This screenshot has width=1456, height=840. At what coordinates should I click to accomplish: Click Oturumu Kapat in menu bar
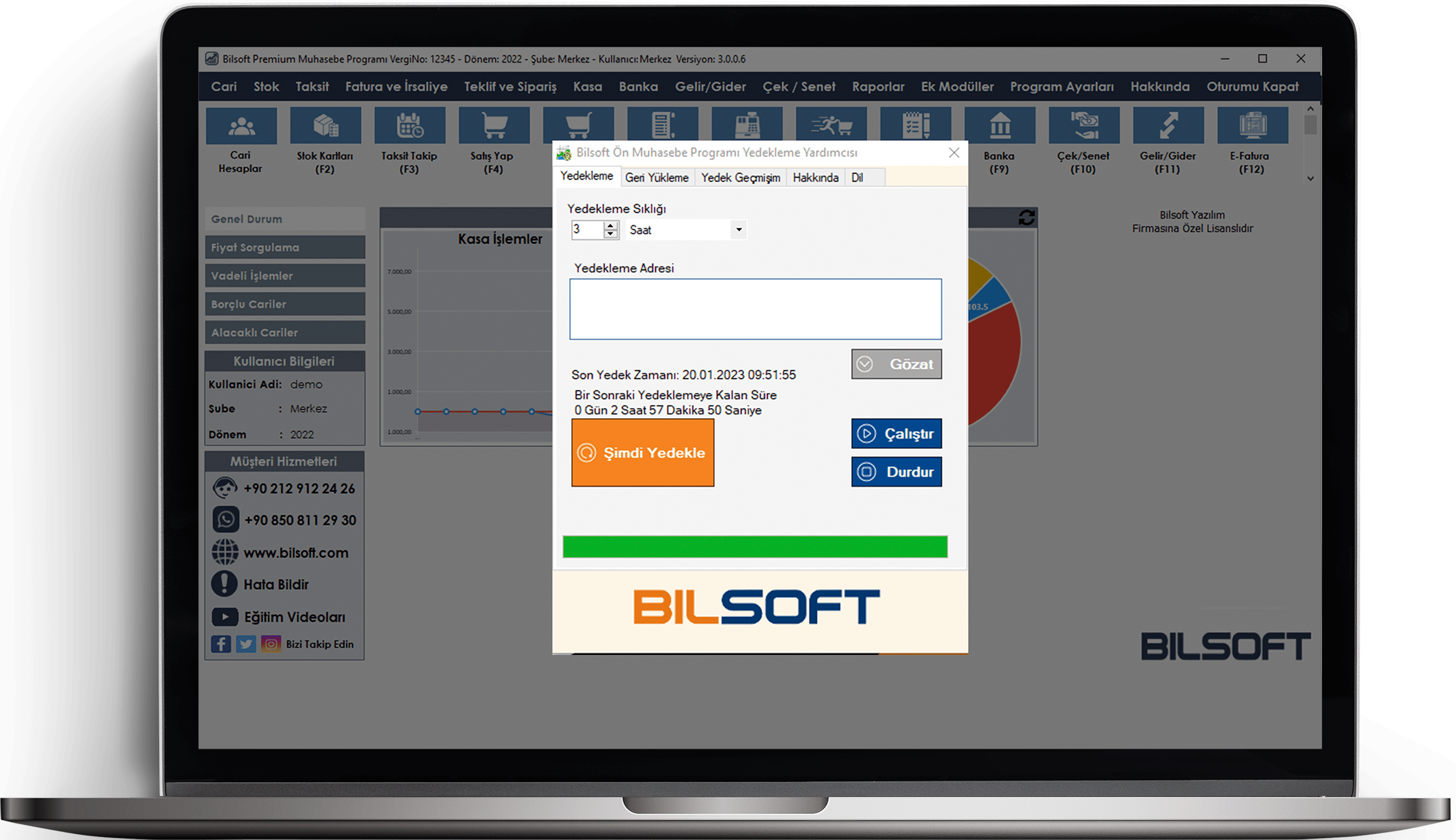(x=1252, y=87)
